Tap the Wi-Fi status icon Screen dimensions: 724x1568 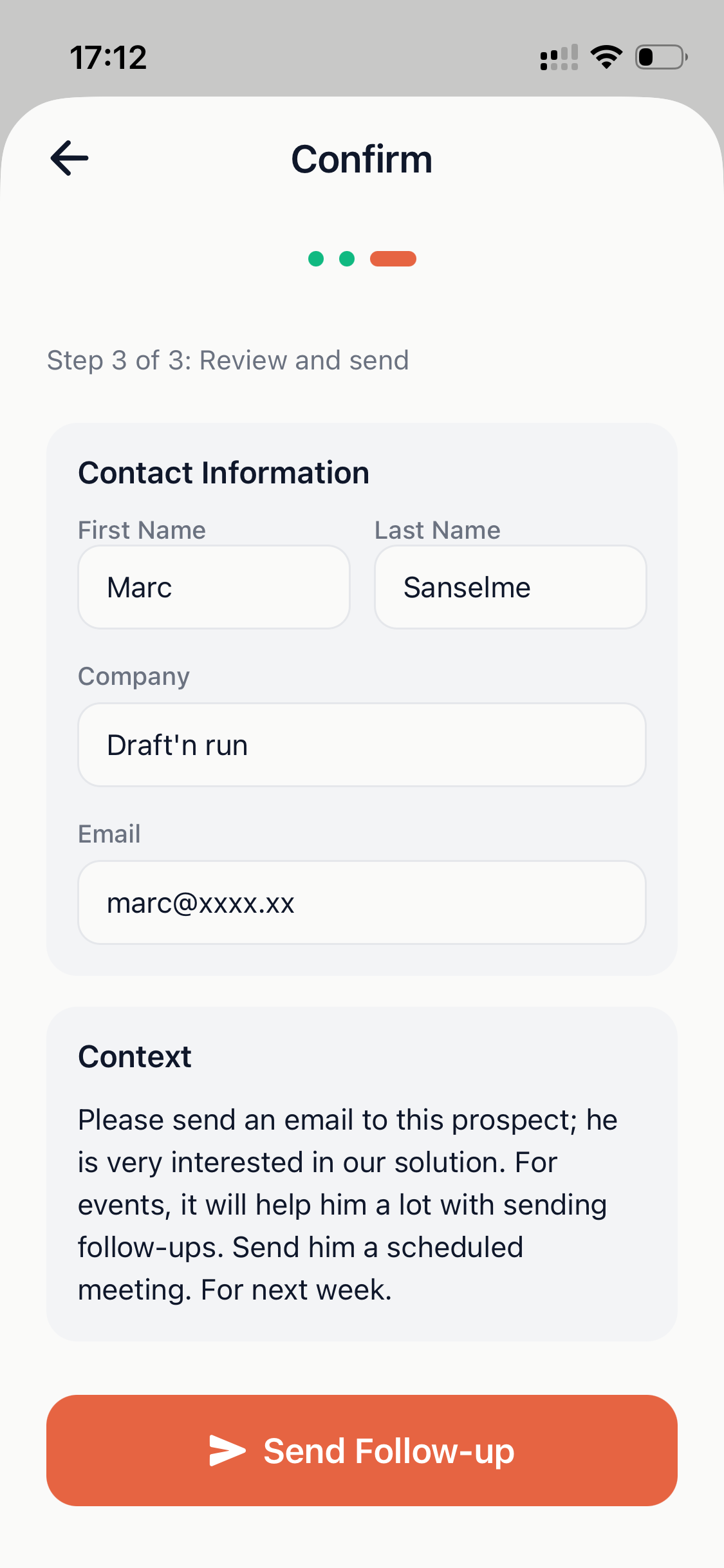(606, 57)
